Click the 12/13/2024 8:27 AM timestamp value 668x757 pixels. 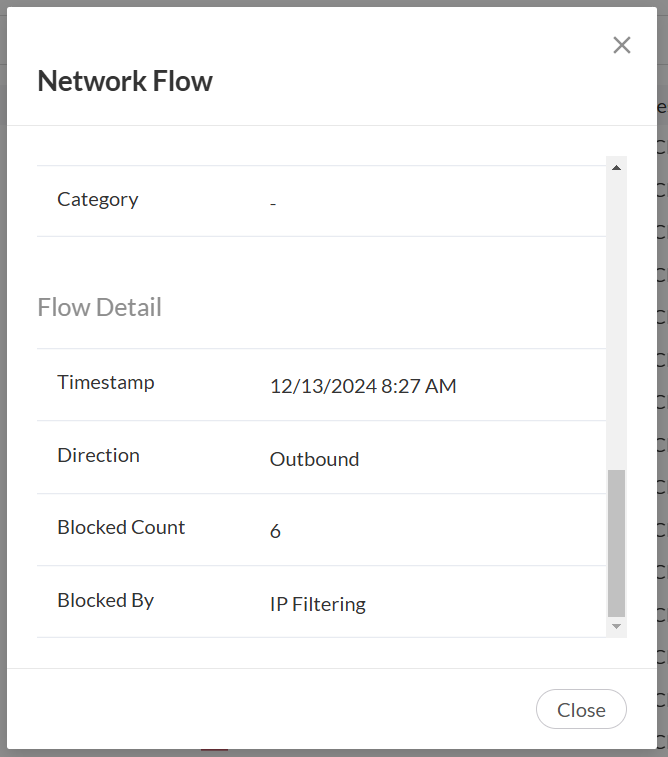pyautogui.click(x=363, y=386)
